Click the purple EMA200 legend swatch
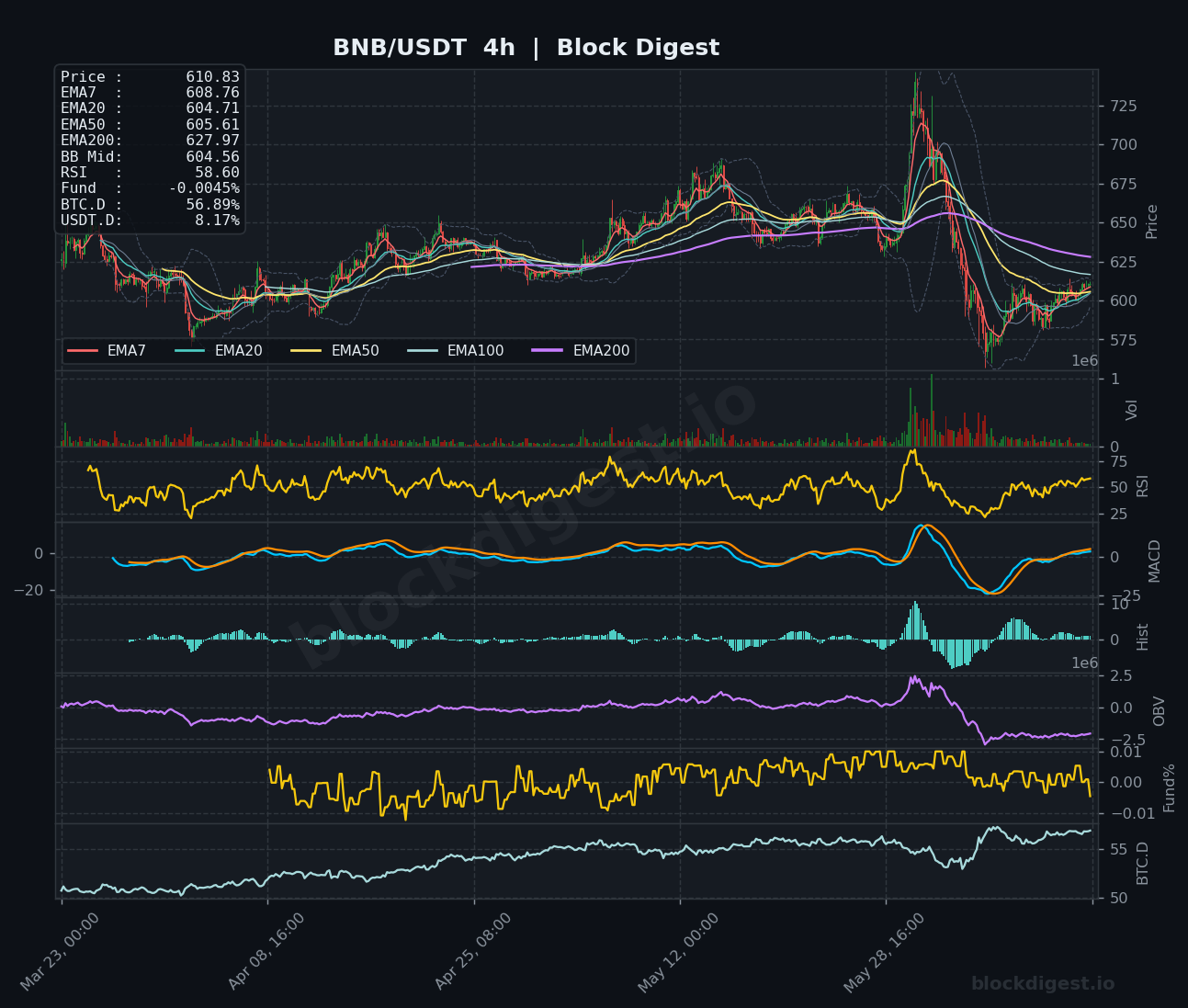 [549, 351]
